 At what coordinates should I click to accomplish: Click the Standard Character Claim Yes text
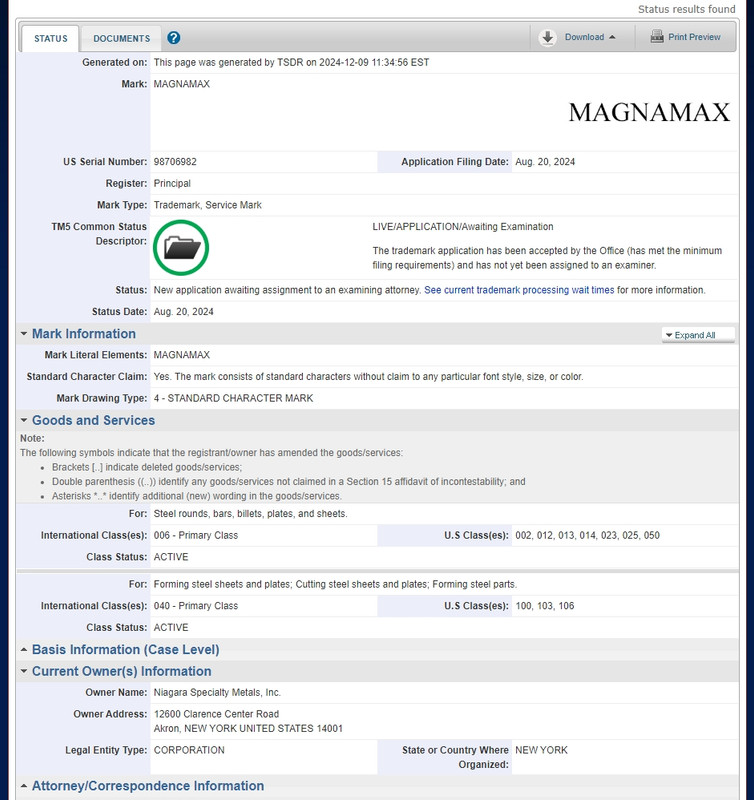coord(368,377)
